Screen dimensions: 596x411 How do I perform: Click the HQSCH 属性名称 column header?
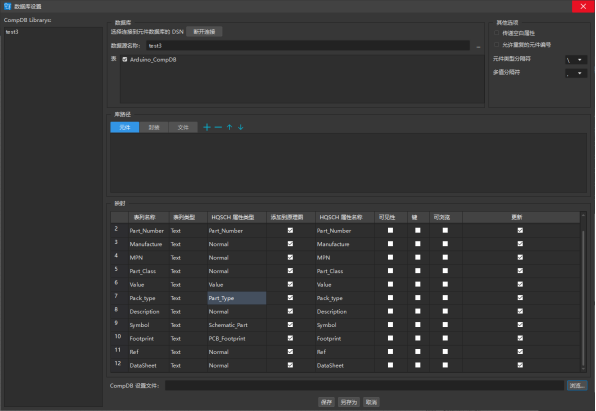(x=345, y=217)
